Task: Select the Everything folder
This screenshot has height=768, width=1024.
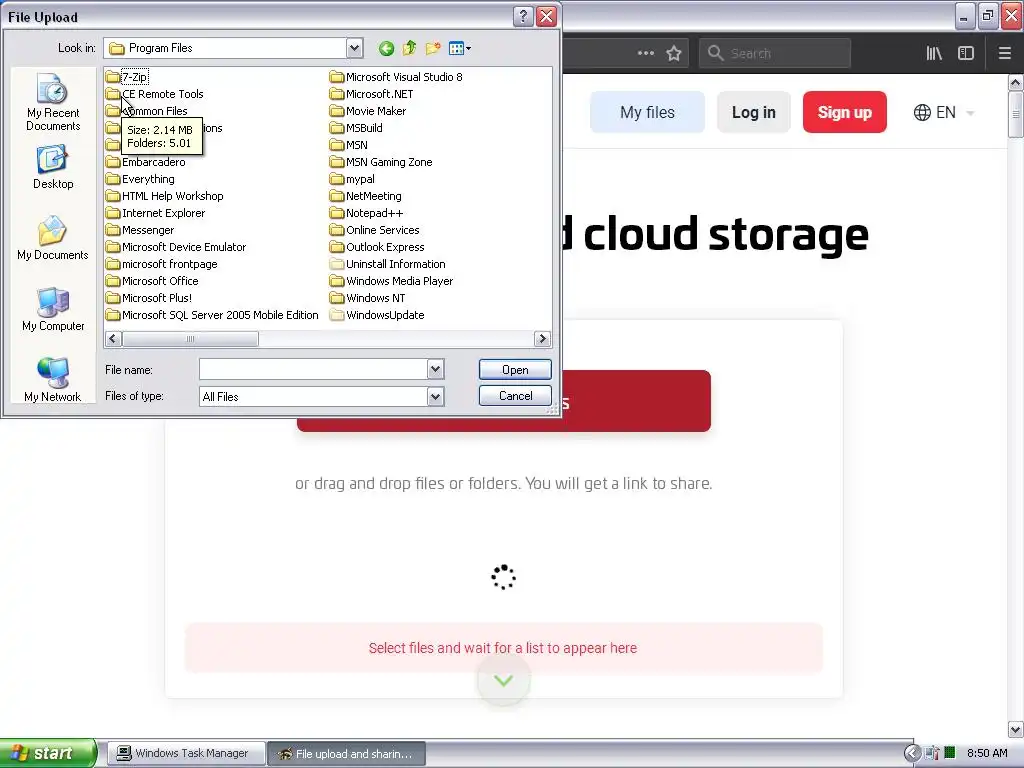Action: pyautogui.click(x=140, y=179)
